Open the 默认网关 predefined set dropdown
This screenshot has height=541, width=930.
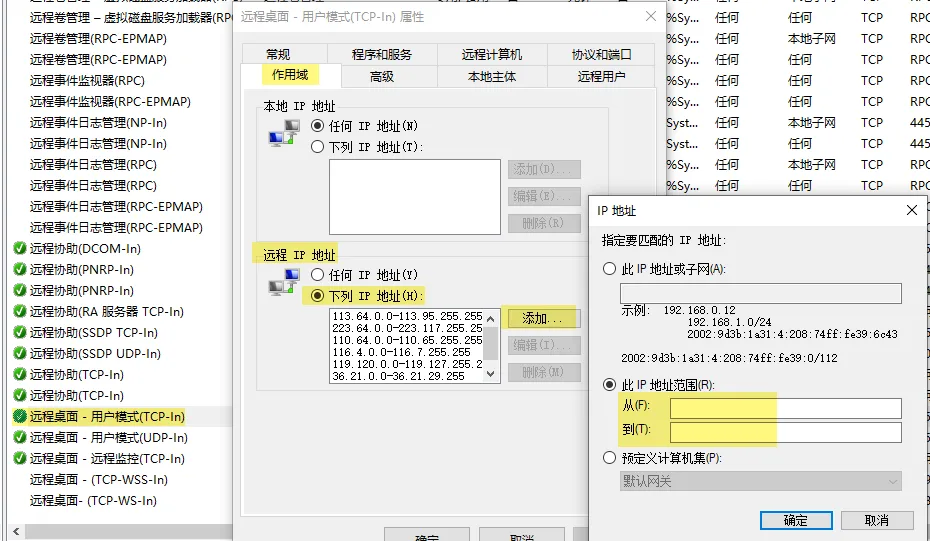(760, 481)
